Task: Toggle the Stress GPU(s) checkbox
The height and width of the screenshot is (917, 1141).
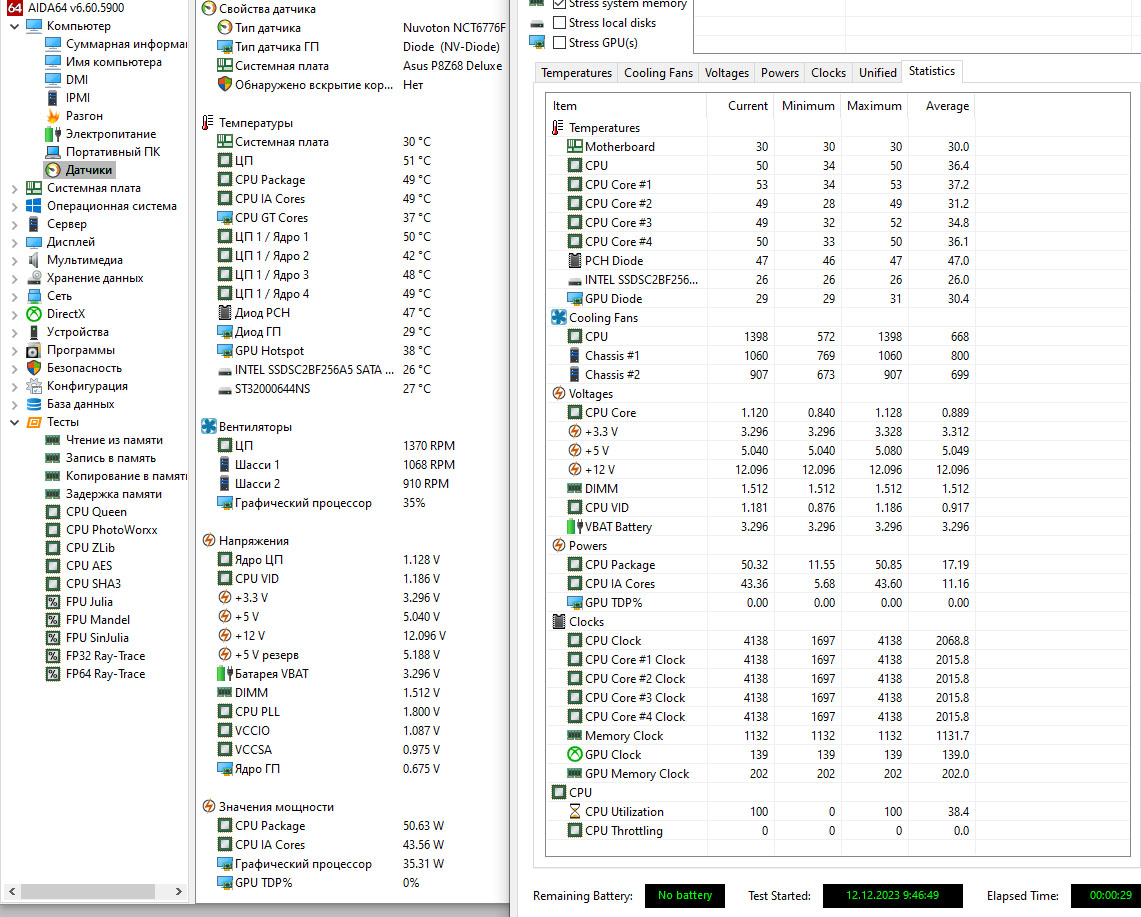Action: tap(560, 42)
